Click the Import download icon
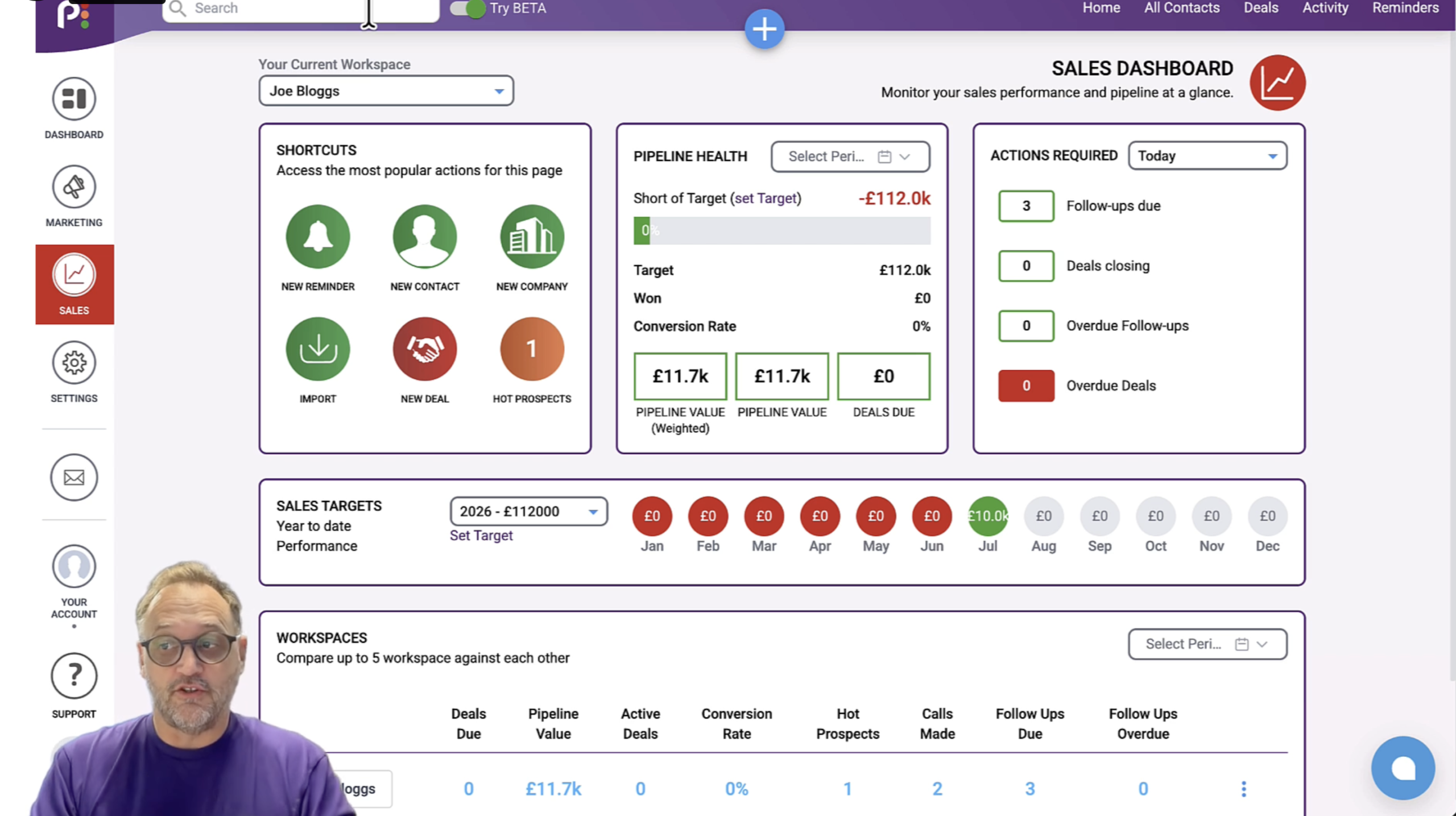The width and height of the screenshot is (1456, 816). [x=317, y=349]
